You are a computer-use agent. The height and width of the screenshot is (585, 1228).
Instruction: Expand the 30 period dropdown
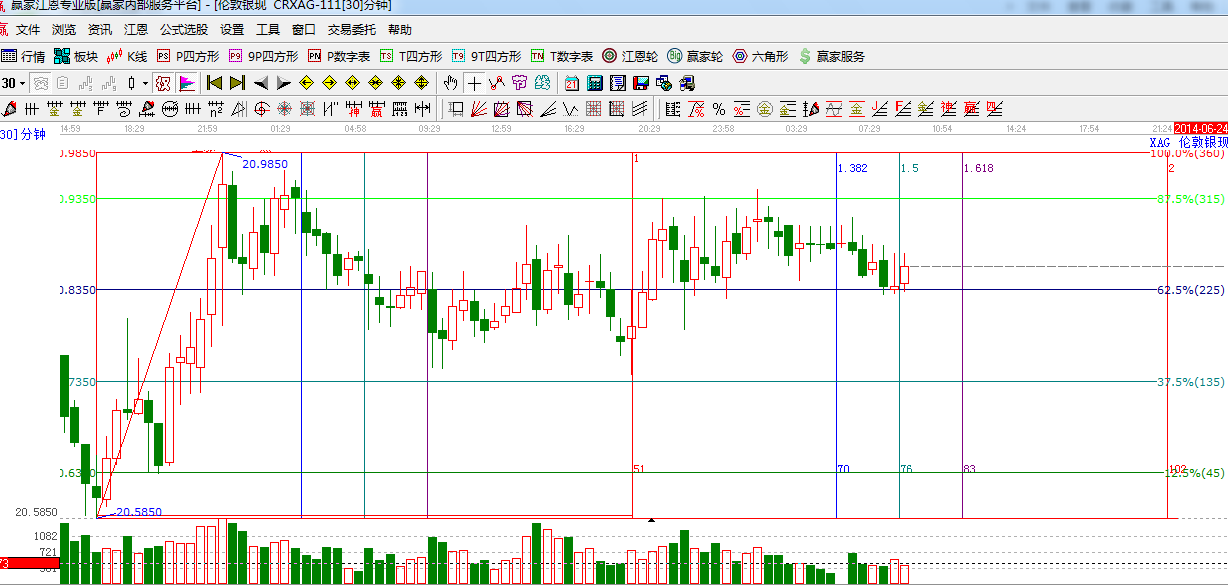pos(14,83)
